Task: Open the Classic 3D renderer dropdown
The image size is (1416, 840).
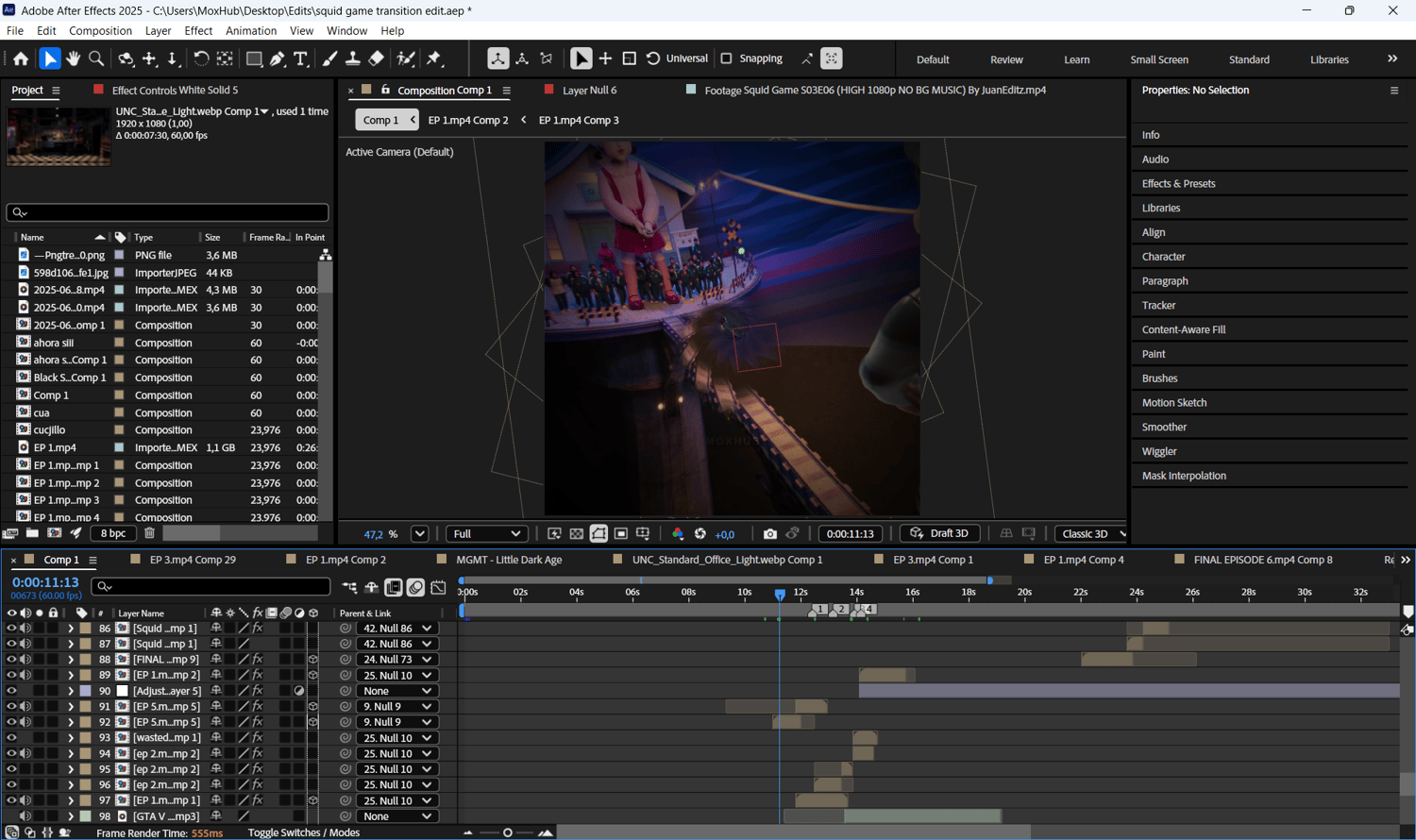Action: pyautogui.click(x=1091, y=534)
